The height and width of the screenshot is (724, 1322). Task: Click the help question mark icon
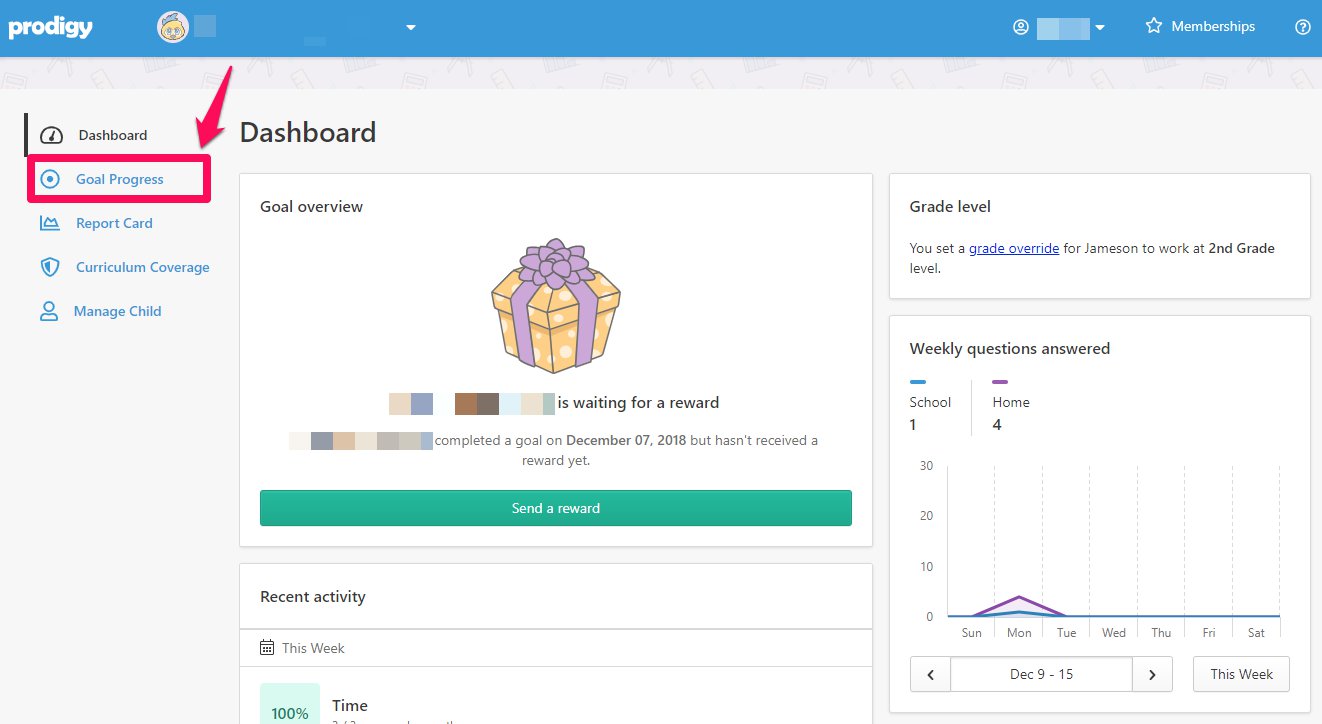tap(1303, 27)
